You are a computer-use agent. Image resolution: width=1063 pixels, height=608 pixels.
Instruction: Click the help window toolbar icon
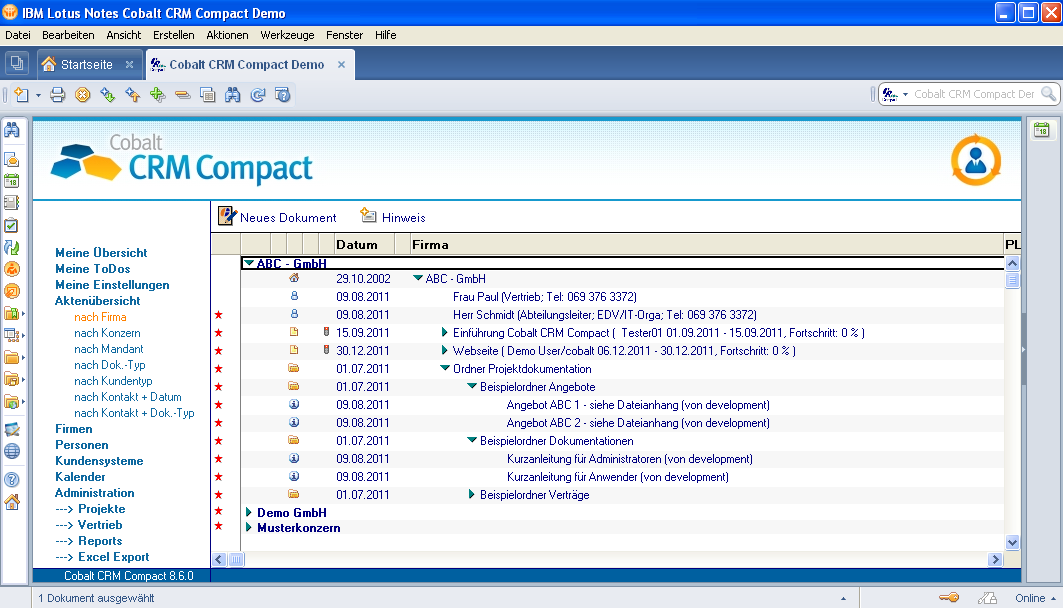pyautogui.click(x=283, y=95)
